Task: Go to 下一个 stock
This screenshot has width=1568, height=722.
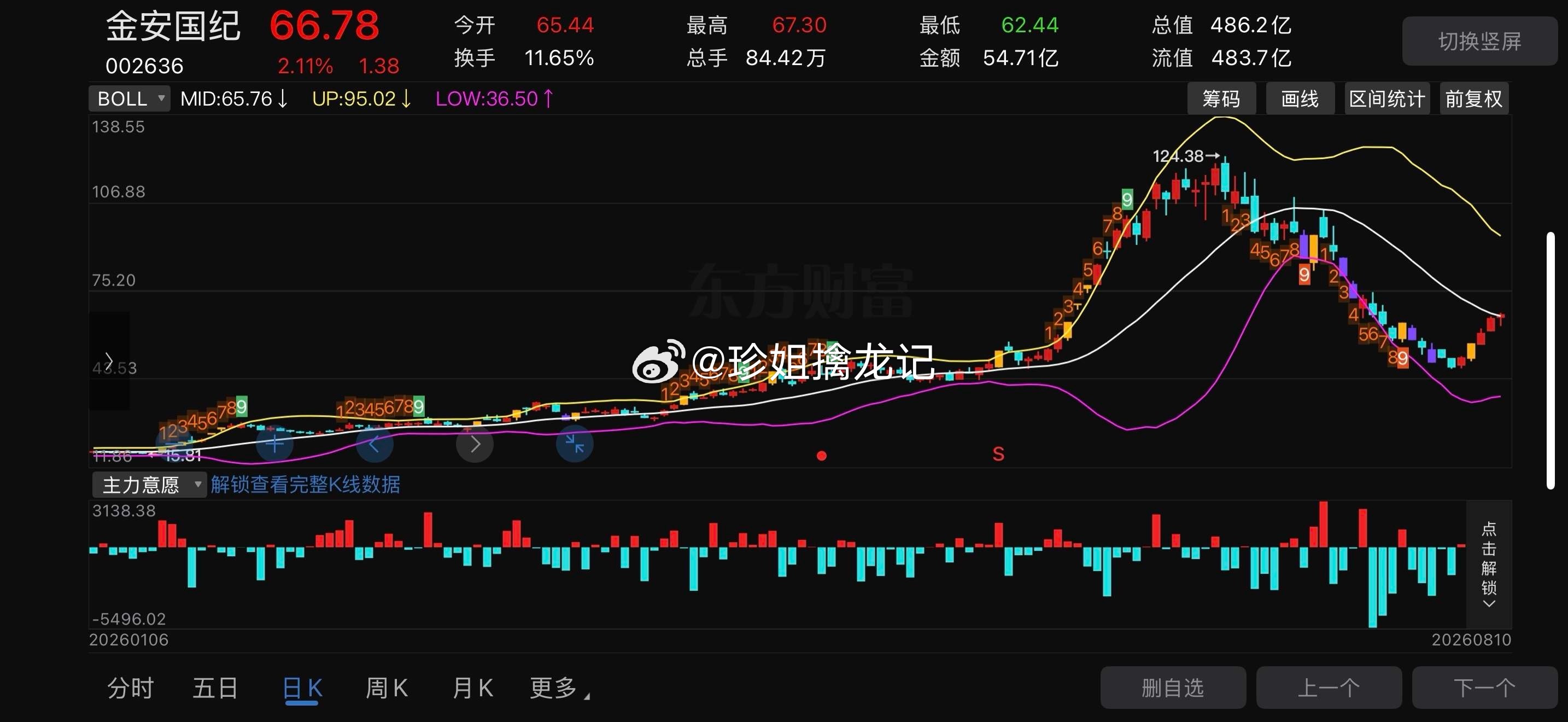Action: coord(1484,688)
